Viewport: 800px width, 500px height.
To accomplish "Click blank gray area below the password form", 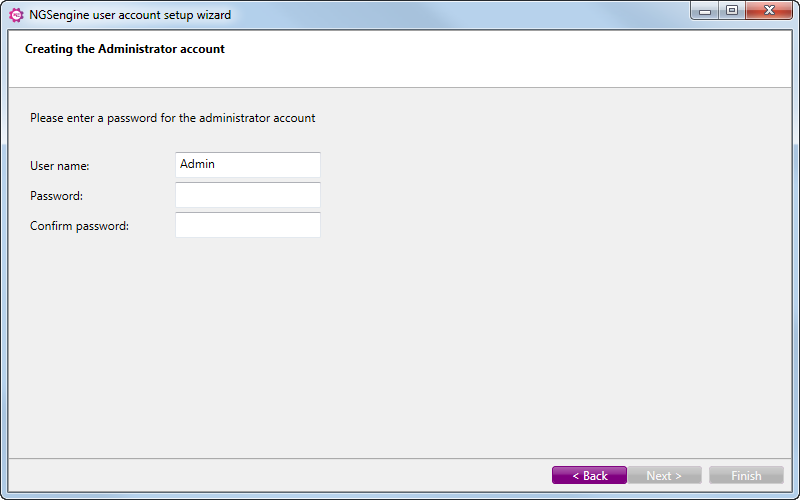I will pos(400,347).
